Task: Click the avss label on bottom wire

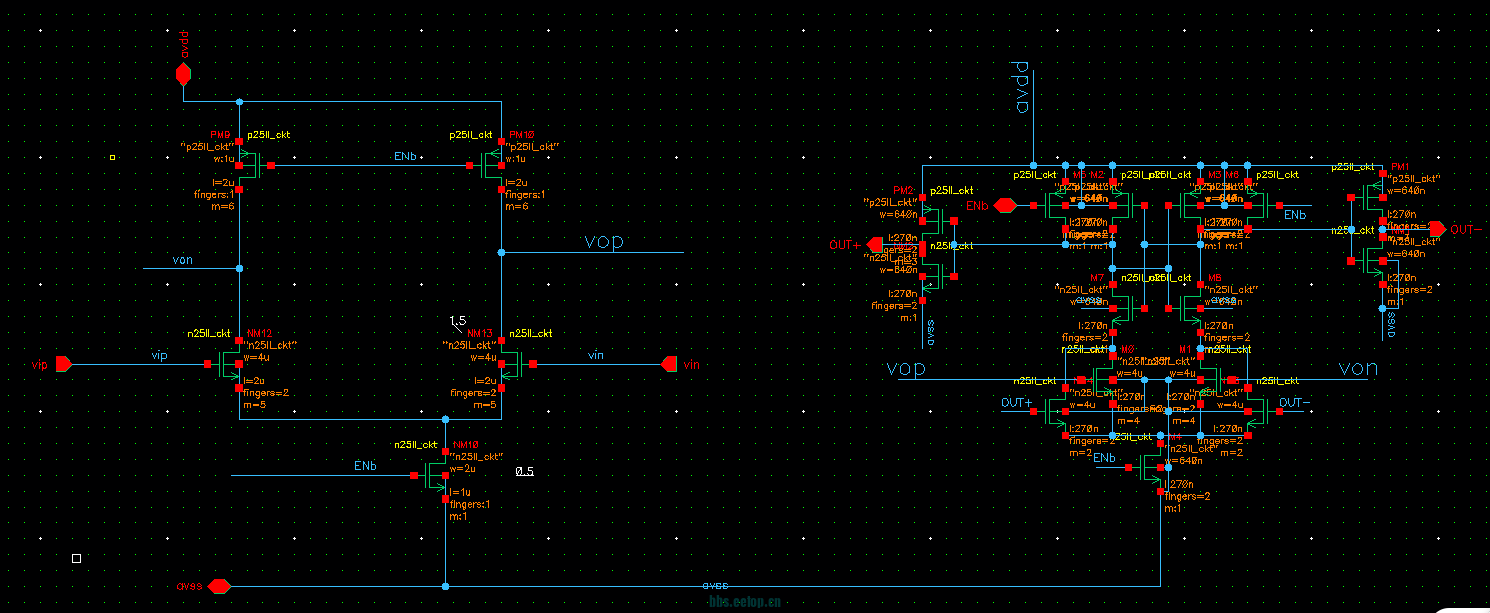Action: click(715, 586)
